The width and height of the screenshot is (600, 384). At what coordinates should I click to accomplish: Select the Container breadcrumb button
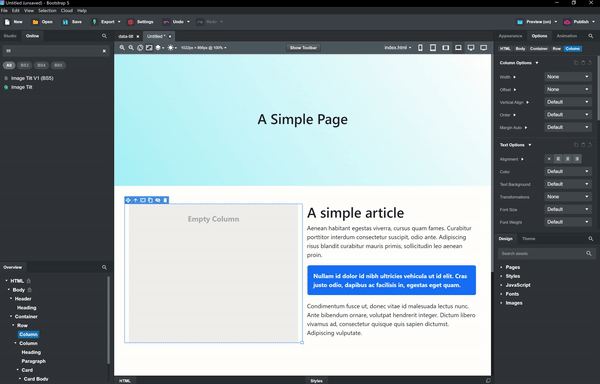pos(539,49)
